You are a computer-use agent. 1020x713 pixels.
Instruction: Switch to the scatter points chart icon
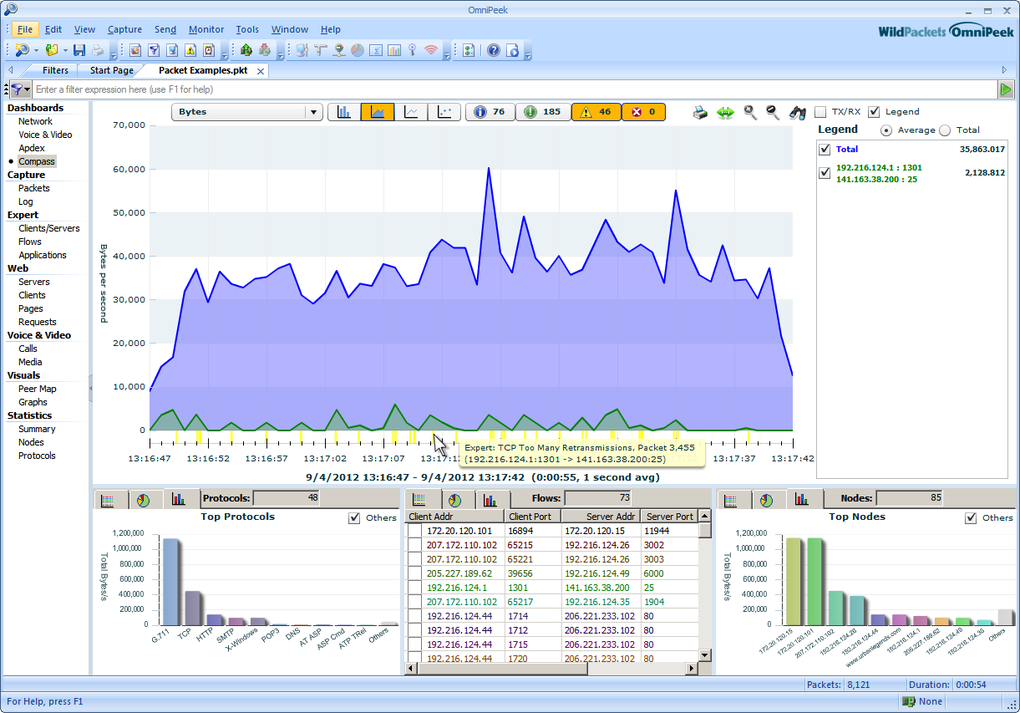[x=444, y=112]
